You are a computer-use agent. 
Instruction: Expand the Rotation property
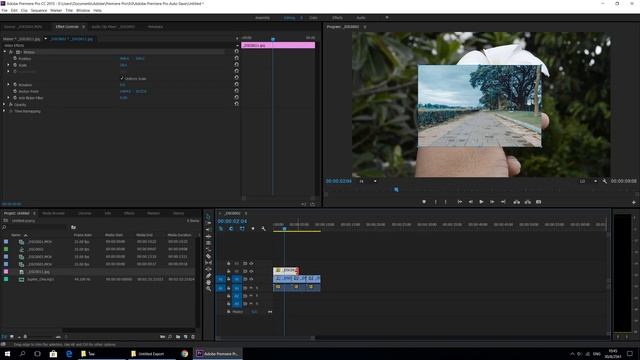(8, 84)
